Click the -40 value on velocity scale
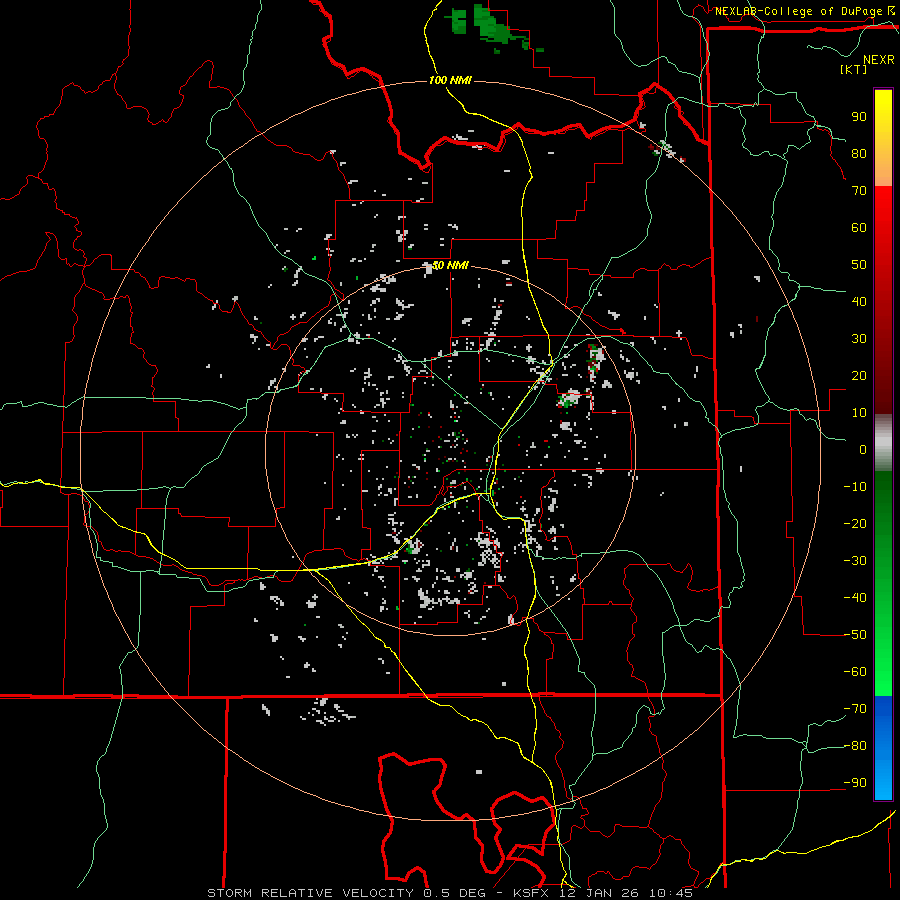This screenshot has width=900, height=900. click(855, 598)
